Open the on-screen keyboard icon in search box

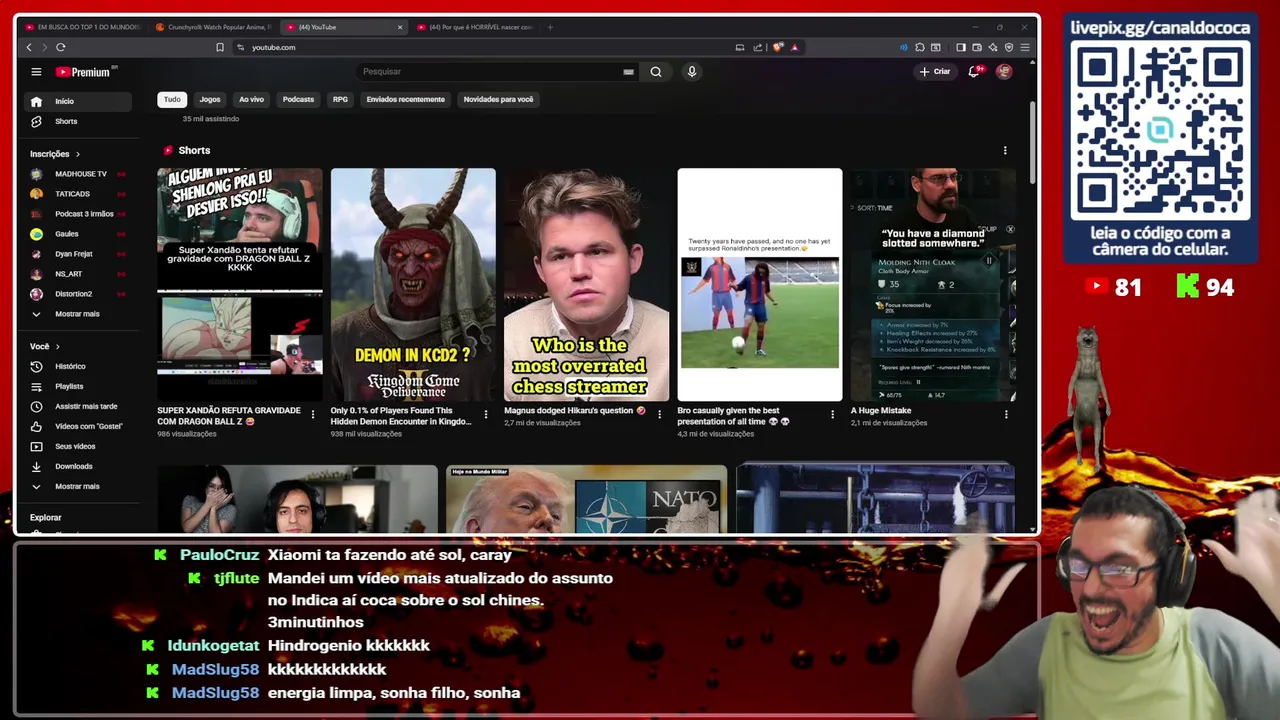pos(628,72)
